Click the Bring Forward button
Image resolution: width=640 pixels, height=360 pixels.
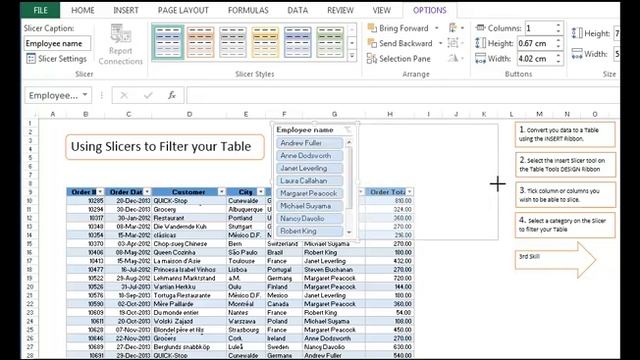tap(398, 28)
